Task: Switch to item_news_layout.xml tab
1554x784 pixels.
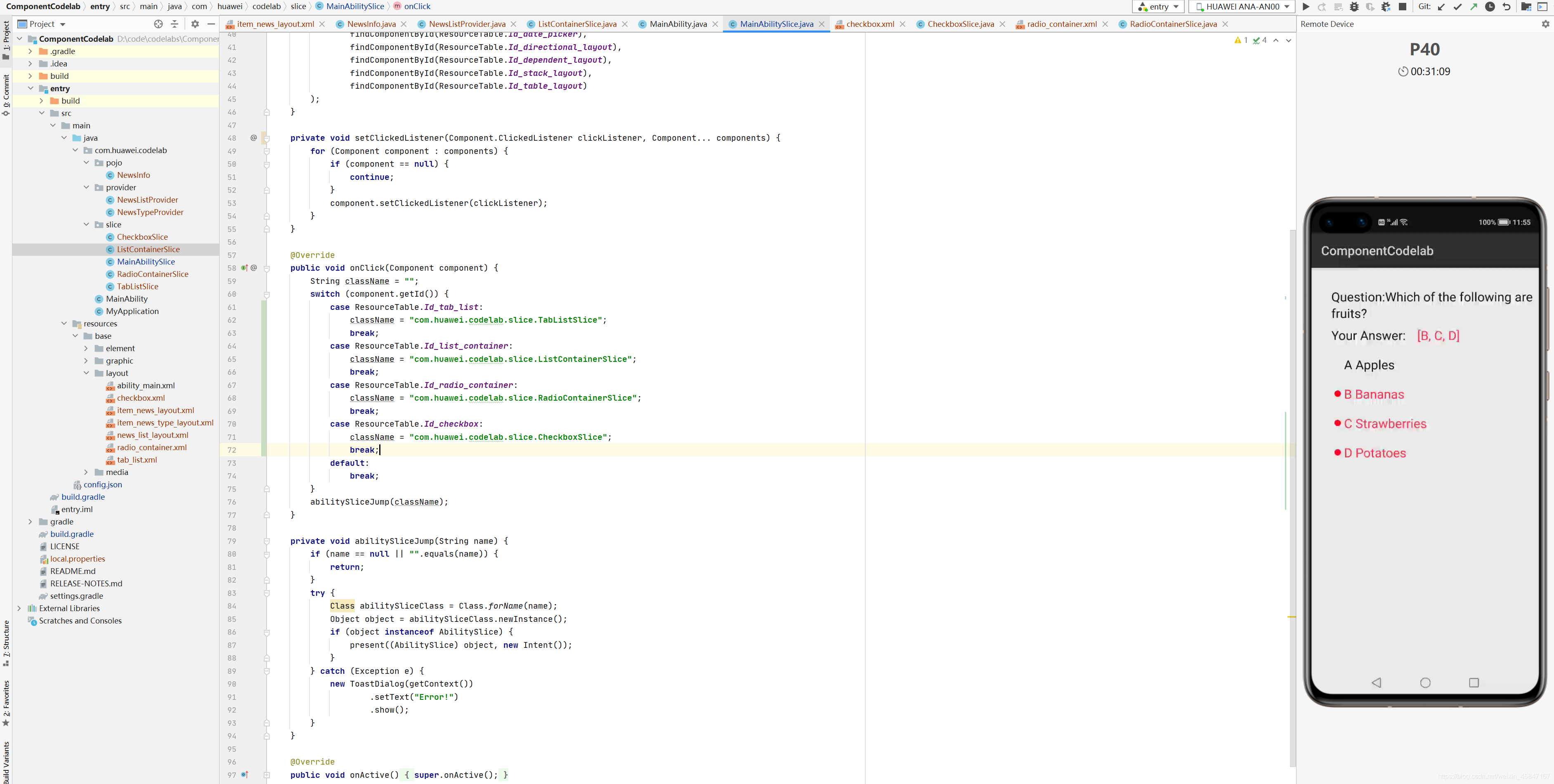Action: coord(275,24)
